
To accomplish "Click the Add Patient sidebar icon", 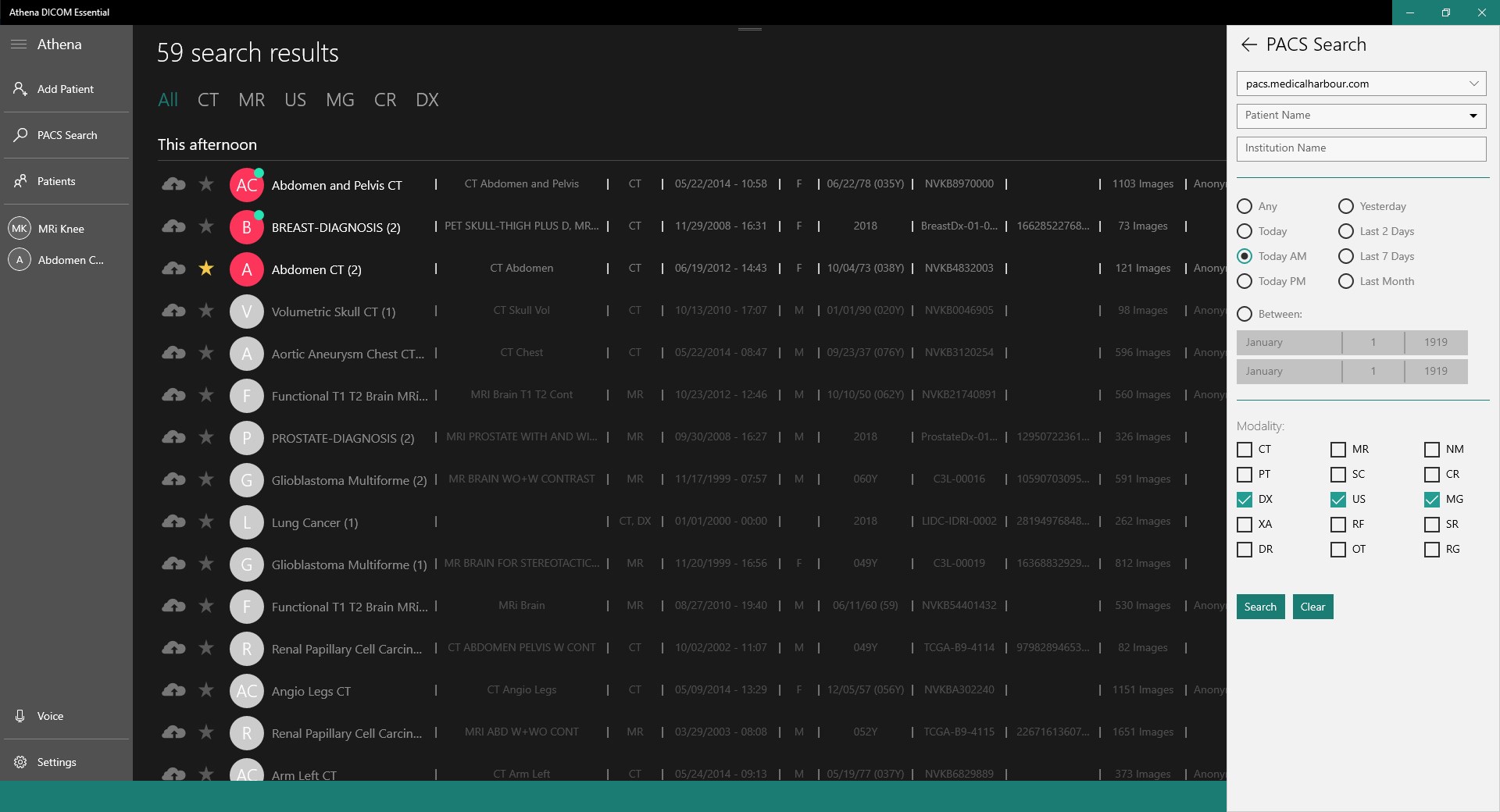I will (19, 89).
